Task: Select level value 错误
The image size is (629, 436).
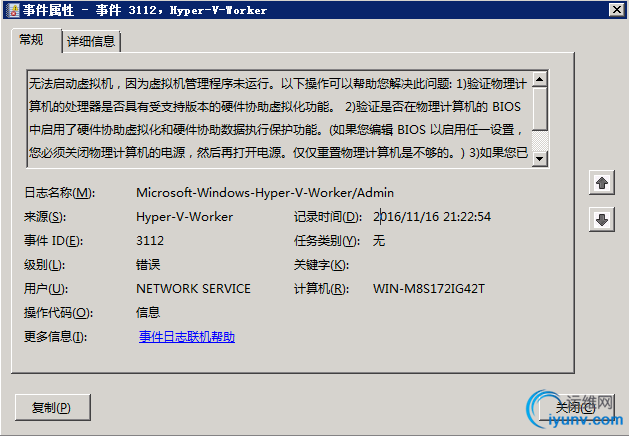Action: (x=148, y=265)
